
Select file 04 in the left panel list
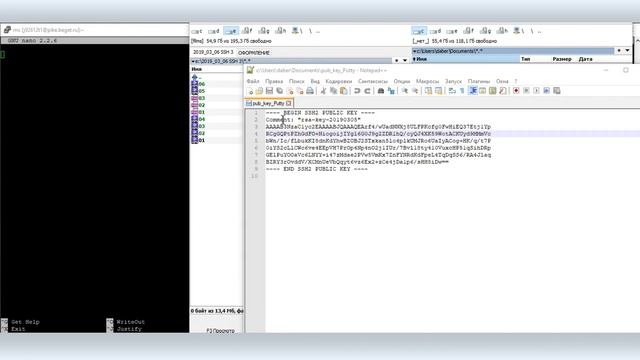tap(198, 119)
